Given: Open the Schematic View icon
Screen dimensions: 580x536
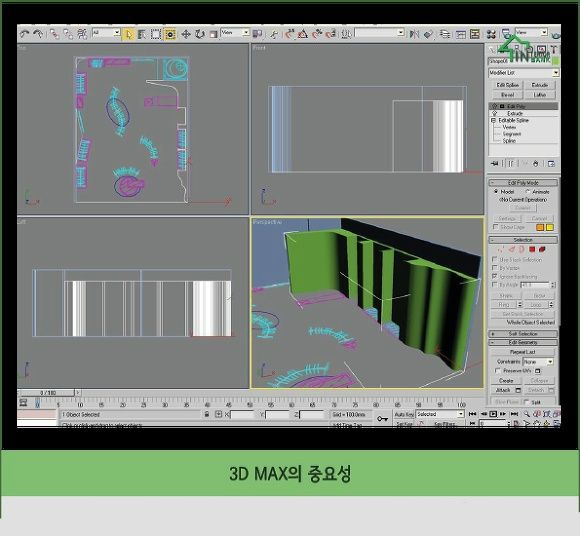Looking at the screenshot, I should (475, 34).
